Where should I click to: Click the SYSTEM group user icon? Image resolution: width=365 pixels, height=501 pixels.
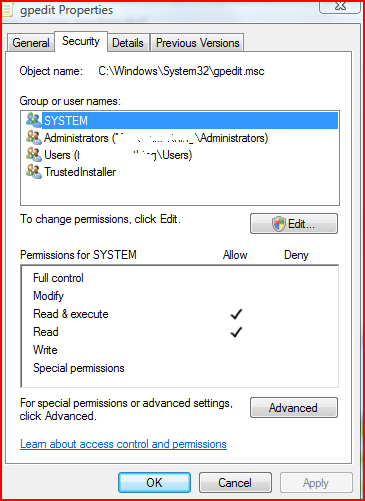tap(34, 120)
